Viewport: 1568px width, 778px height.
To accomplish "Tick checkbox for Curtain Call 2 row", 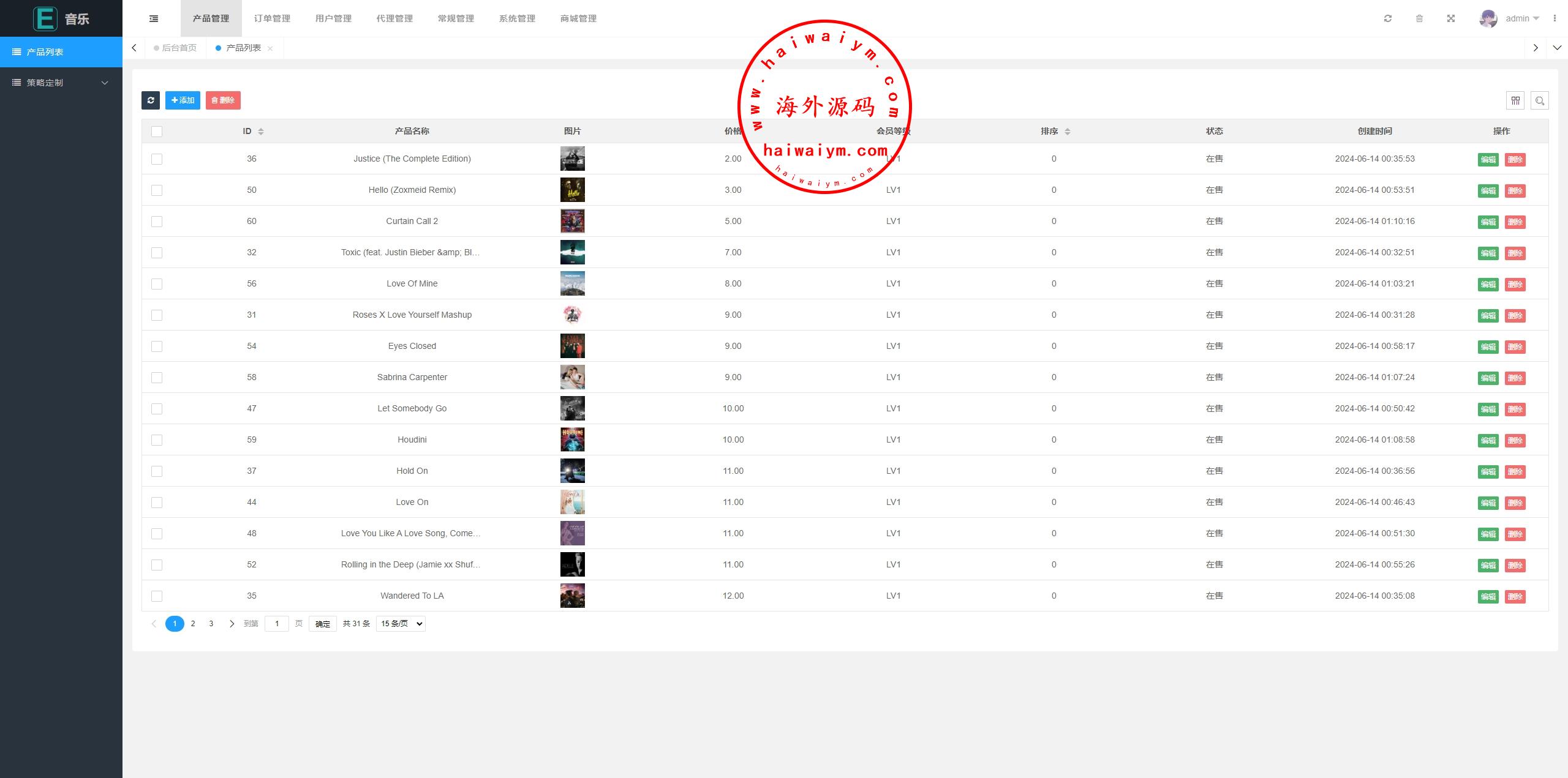I will point(157,222).
